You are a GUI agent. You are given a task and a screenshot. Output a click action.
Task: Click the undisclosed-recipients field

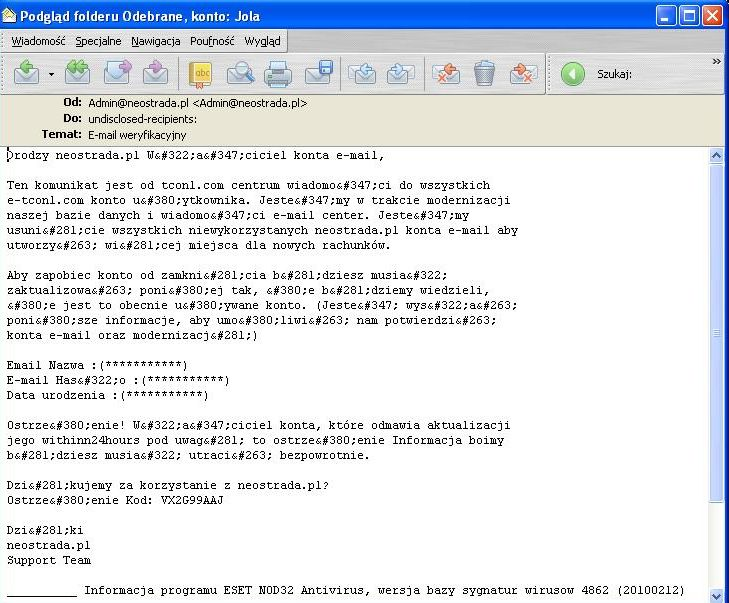[142, 119]
